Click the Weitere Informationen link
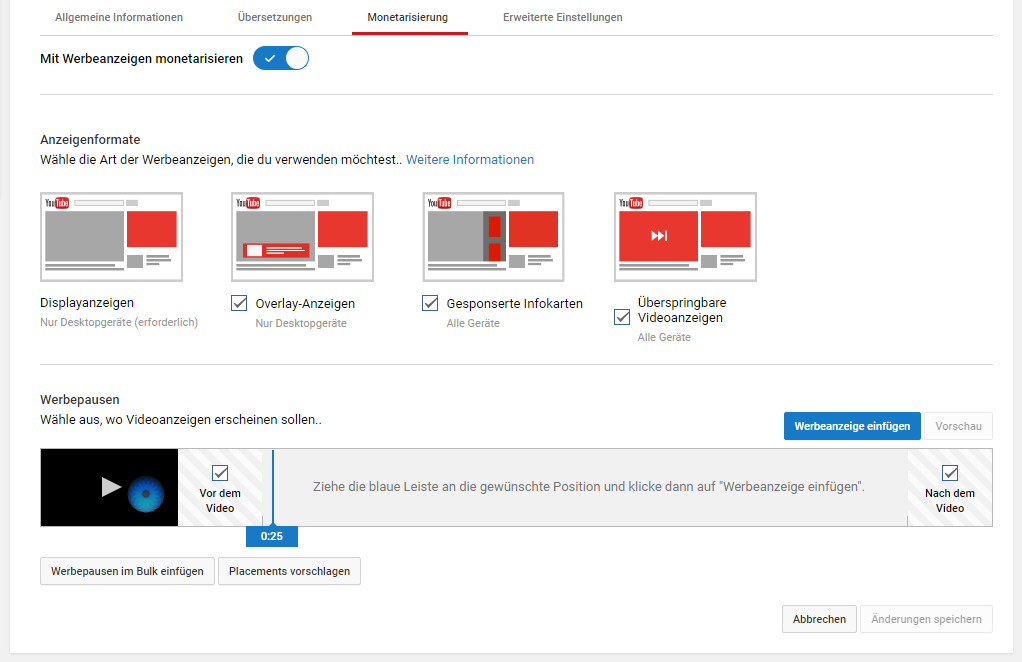Image resolution: width=1022 pixels, height=662 pixels. tap(470, 160)
